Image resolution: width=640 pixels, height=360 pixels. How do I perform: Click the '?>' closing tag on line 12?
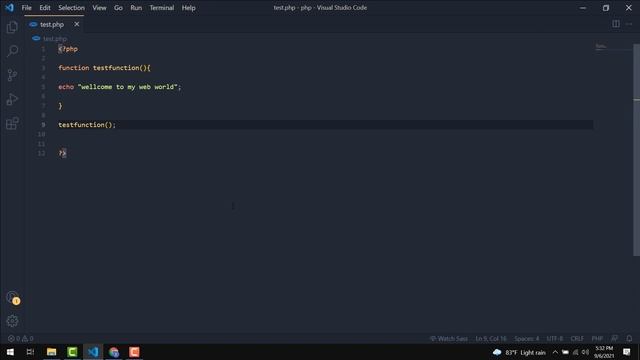pyautogui.click(x=62, y=153)
